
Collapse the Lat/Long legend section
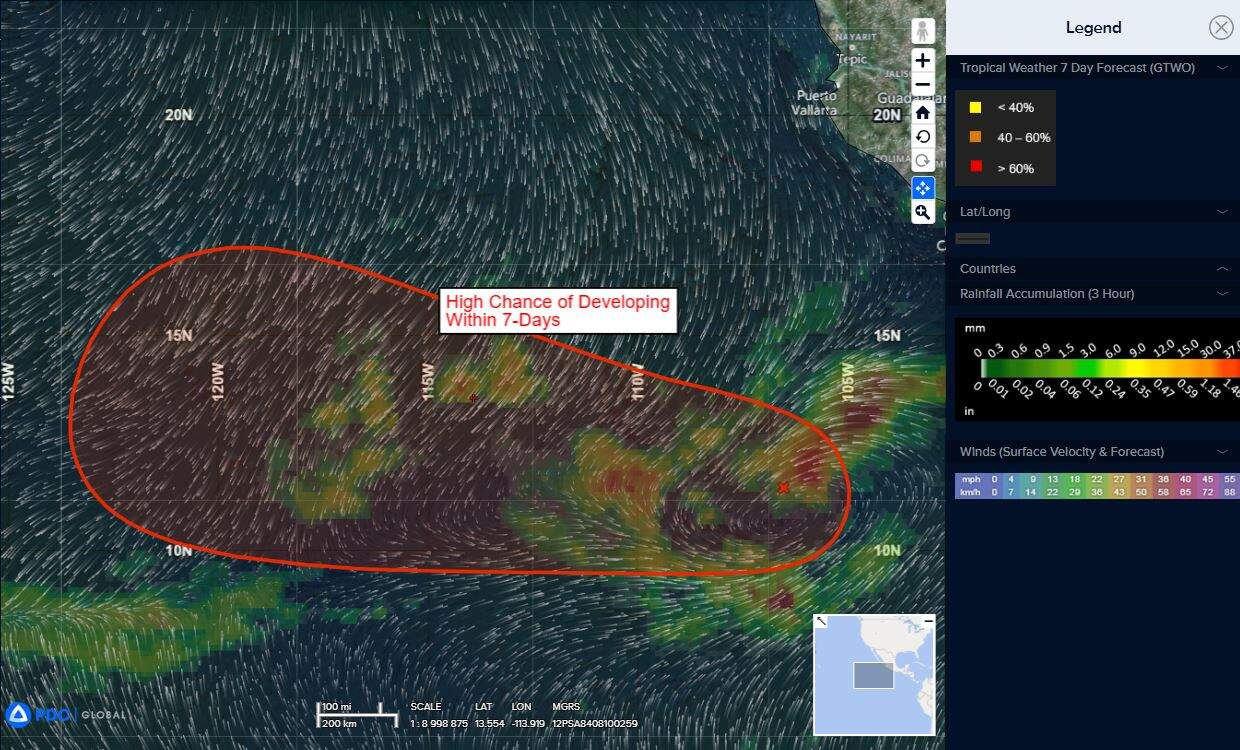[1221, 212]
